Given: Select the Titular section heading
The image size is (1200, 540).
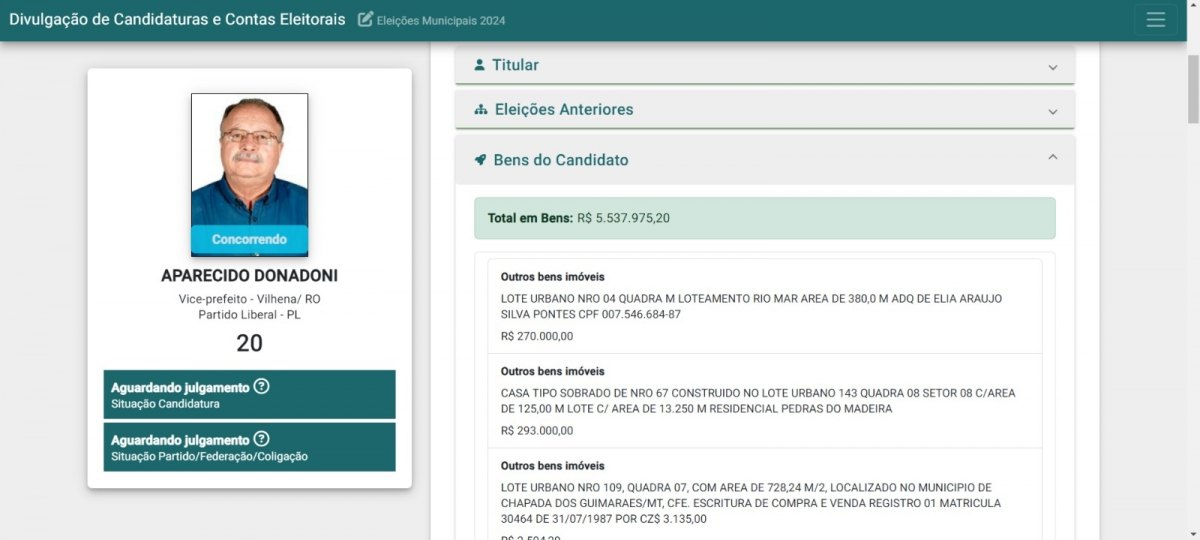Looking at the screenshot, I should coord(515,65).
